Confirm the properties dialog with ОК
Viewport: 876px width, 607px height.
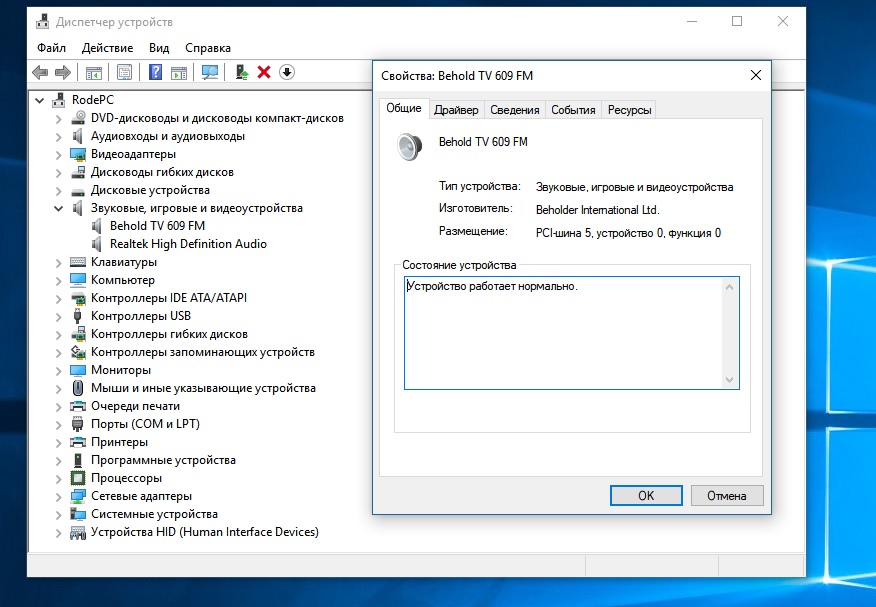(x=646, y=495)
